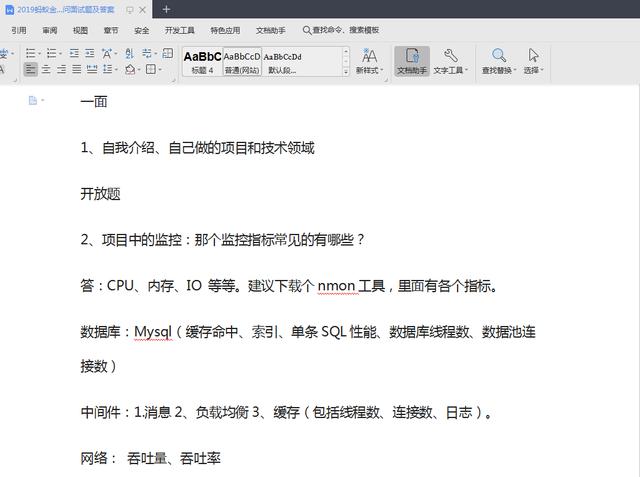Image resolution: width=640 pixels, height=477 pixels.
Task: Click the page navigation icon in left margin
Action: click(33, 100)
